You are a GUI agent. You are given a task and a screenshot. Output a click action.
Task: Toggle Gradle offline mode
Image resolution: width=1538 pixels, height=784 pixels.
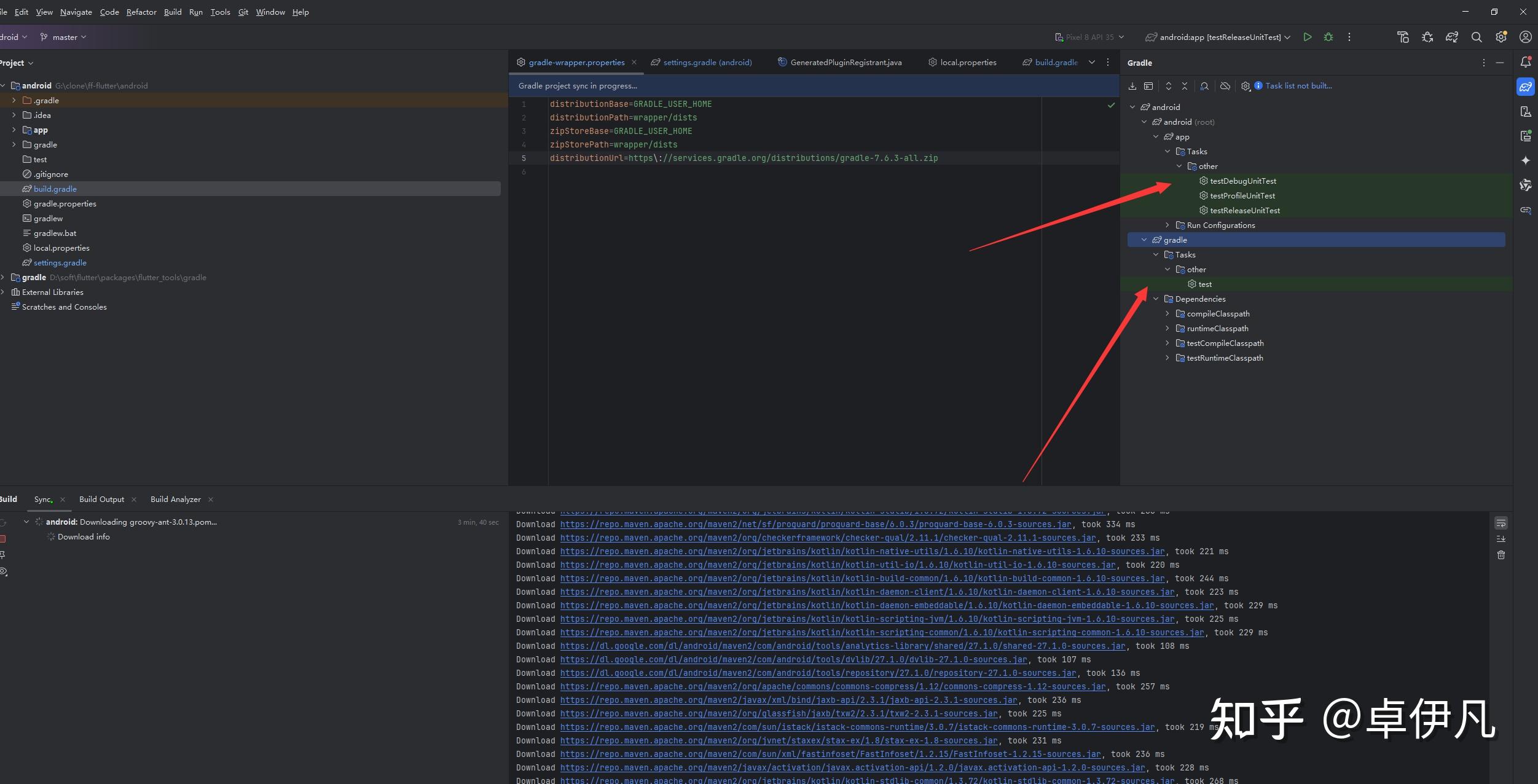[x=1224, y=86]
